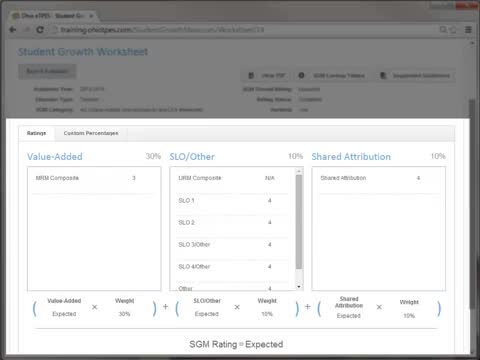Select MRM Composite row in Value-Added box
The width and height of the screenshot is (480, 360).
tap(94, 178)
